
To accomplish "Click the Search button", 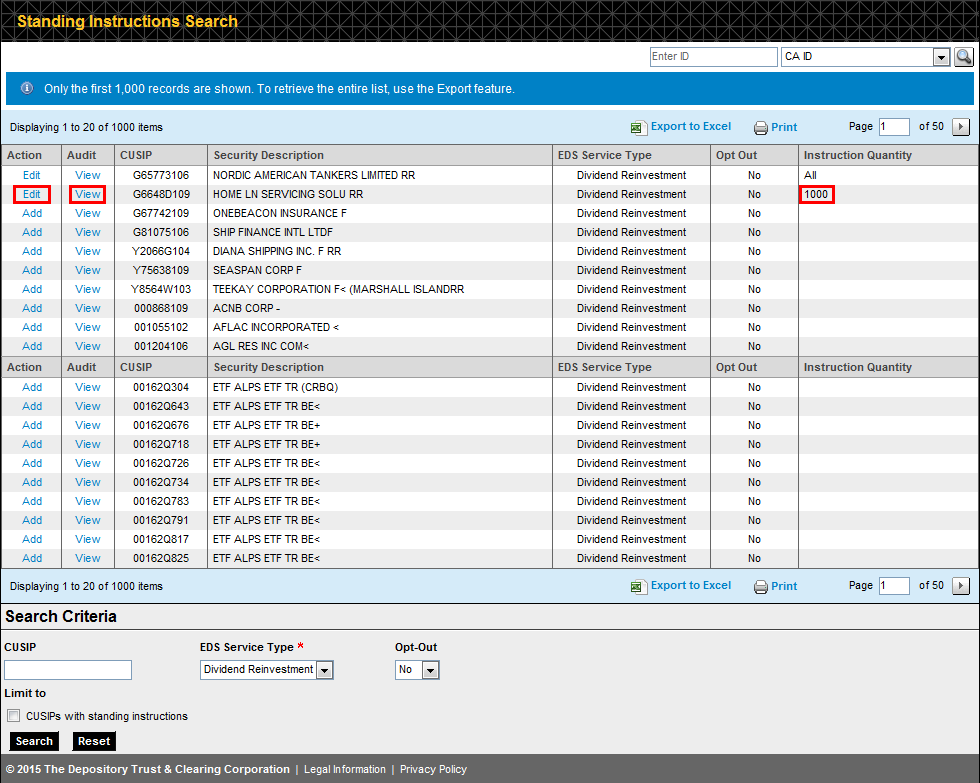I will click(33, 741).
